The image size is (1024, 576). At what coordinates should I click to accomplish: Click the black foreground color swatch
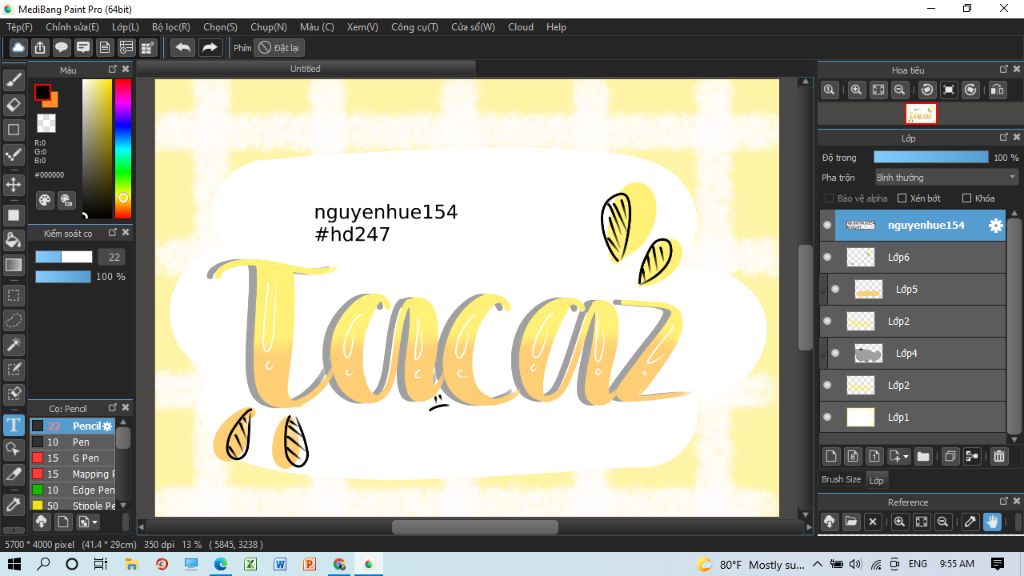(x=42, y=93)
